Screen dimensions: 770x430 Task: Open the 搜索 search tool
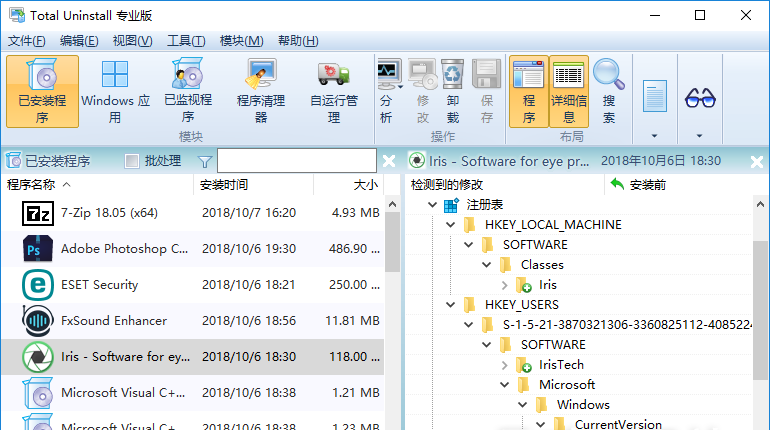click(x=609, y=91)
